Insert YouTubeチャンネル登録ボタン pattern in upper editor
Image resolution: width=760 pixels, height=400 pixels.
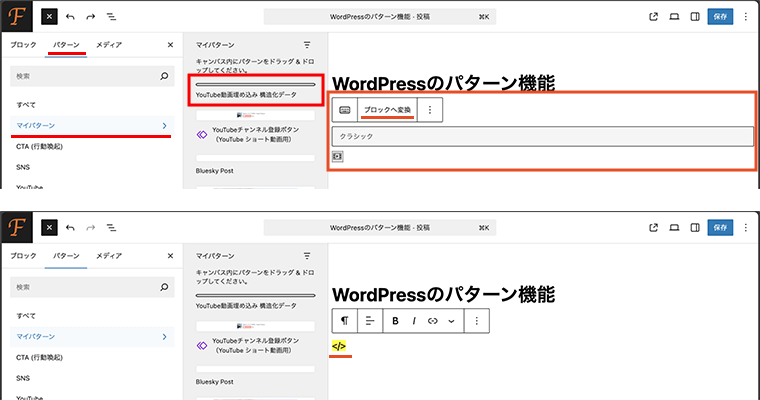pyautogui.click(x=255, y=128)
